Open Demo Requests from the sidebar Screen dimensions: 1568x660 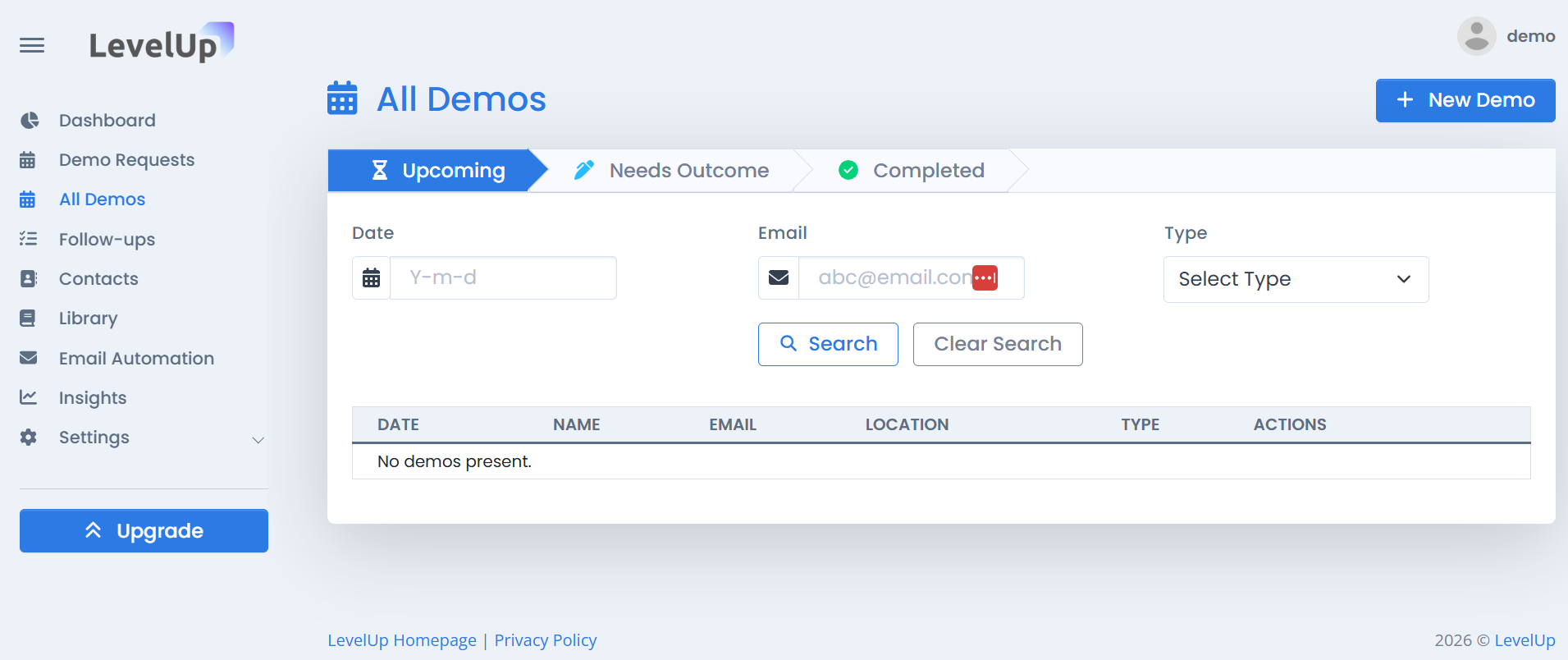point(126,160)
